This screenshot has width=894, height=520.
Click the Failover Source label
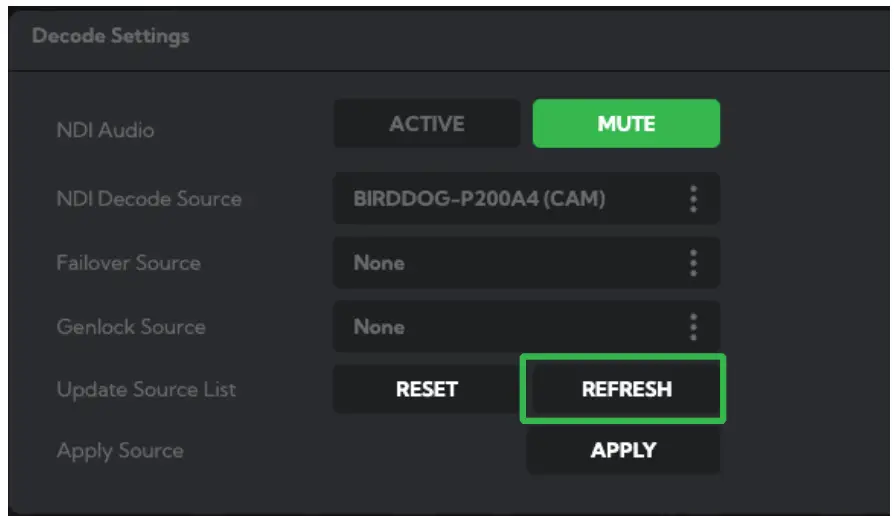pos(129,263)
